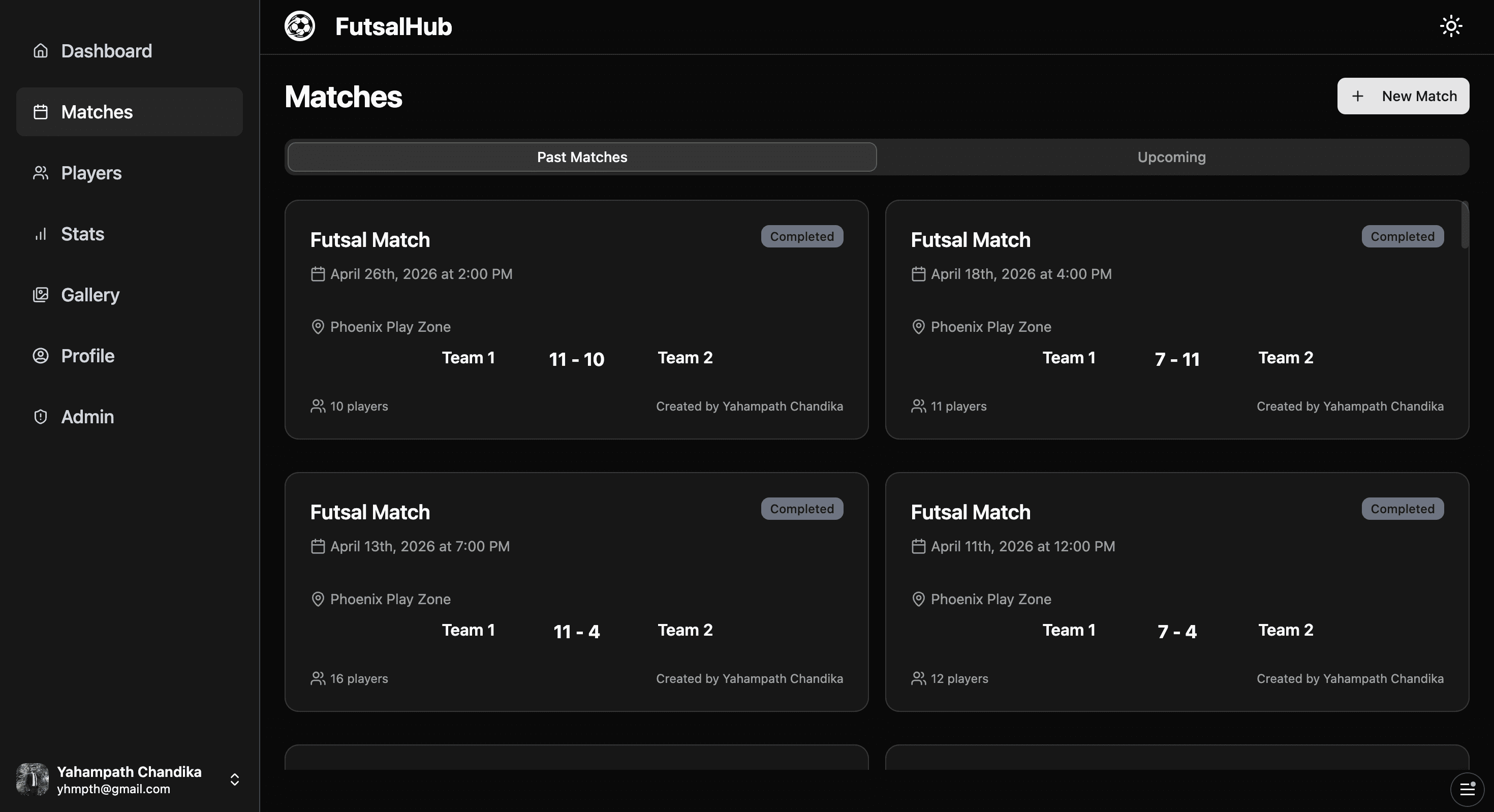Click '12 players' text
The image size is (1494, 812).
click(959, 678)
